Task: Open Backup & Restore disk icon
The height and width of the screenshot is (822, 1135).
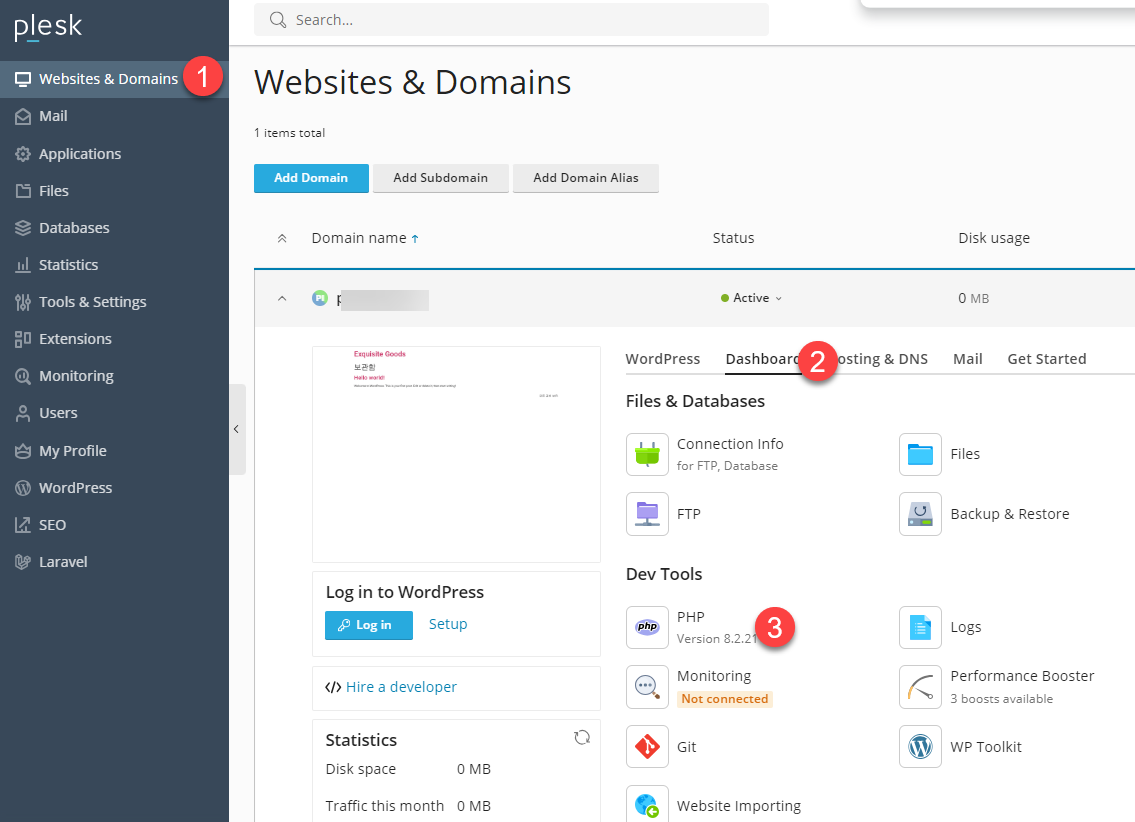Action: [x=920, y=514]
